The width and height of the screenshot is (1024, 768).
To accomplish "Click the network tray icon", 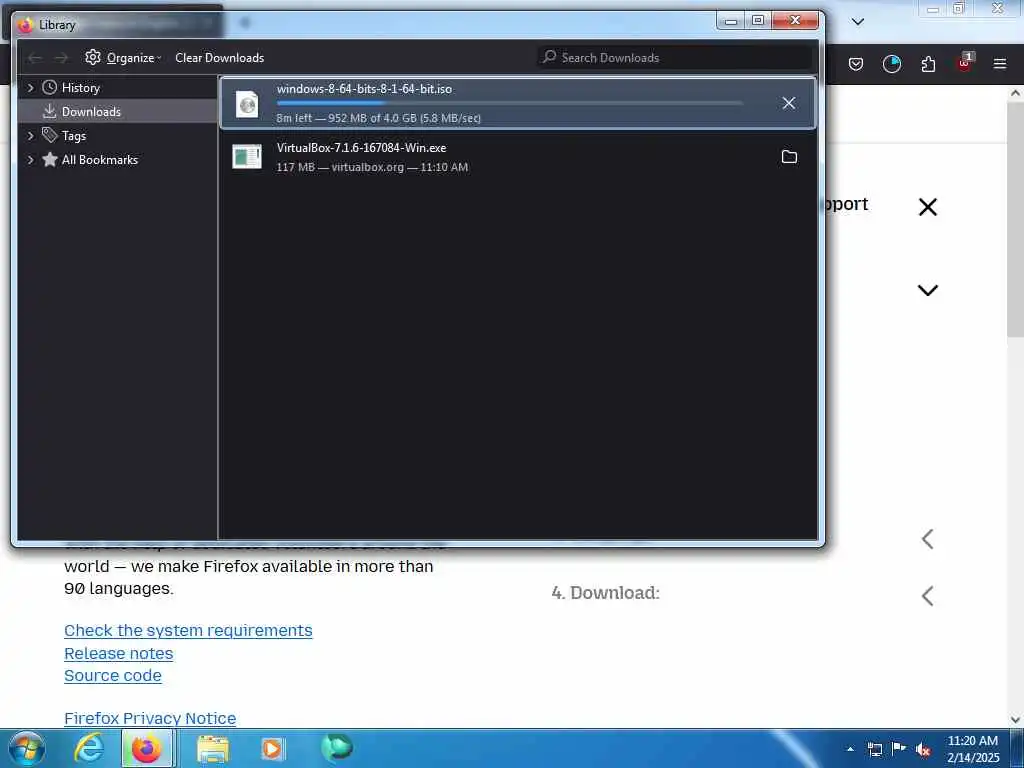I will (875, 750).
